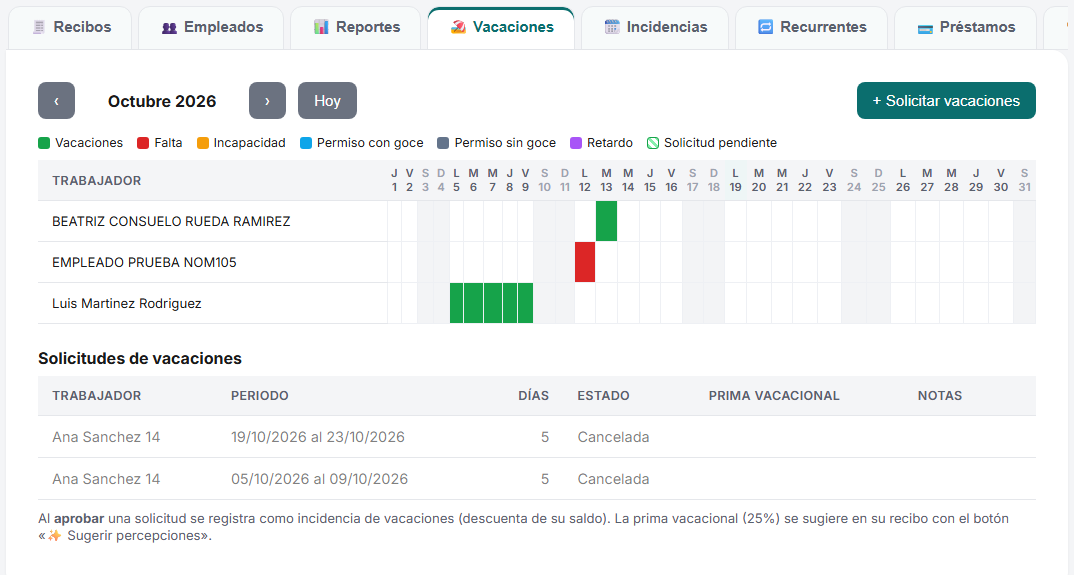Click period 05/10/2026 al 09/10/2026
This screenshot has height=575, width=1074.
(x=319, y=479)
